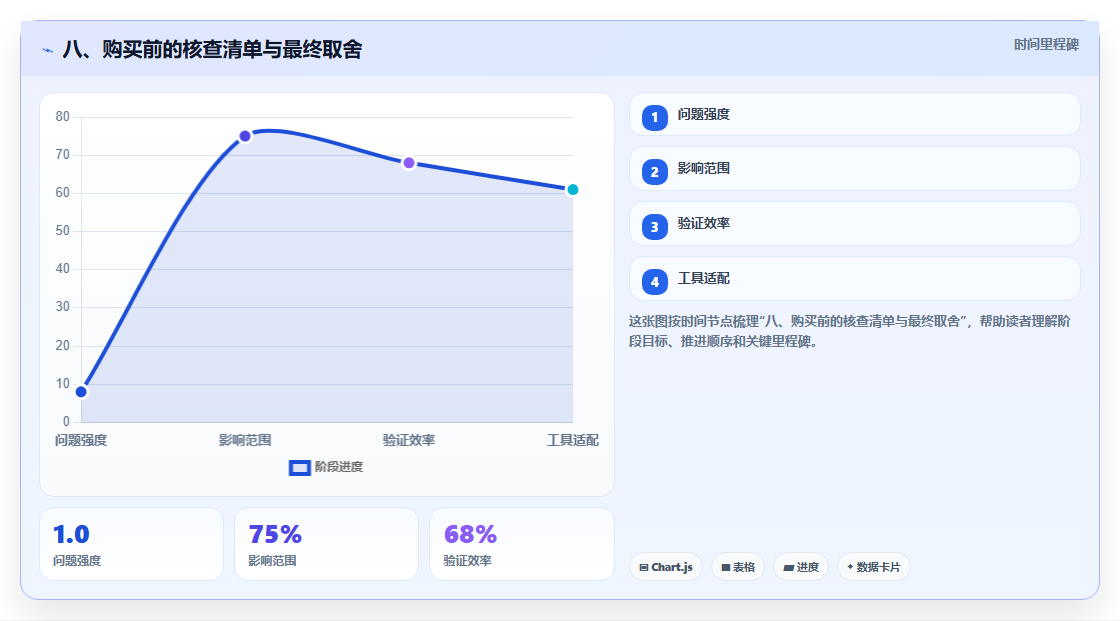Click the number 3 badge for 验证效率
1120x621 pixels.
[654, 227]
